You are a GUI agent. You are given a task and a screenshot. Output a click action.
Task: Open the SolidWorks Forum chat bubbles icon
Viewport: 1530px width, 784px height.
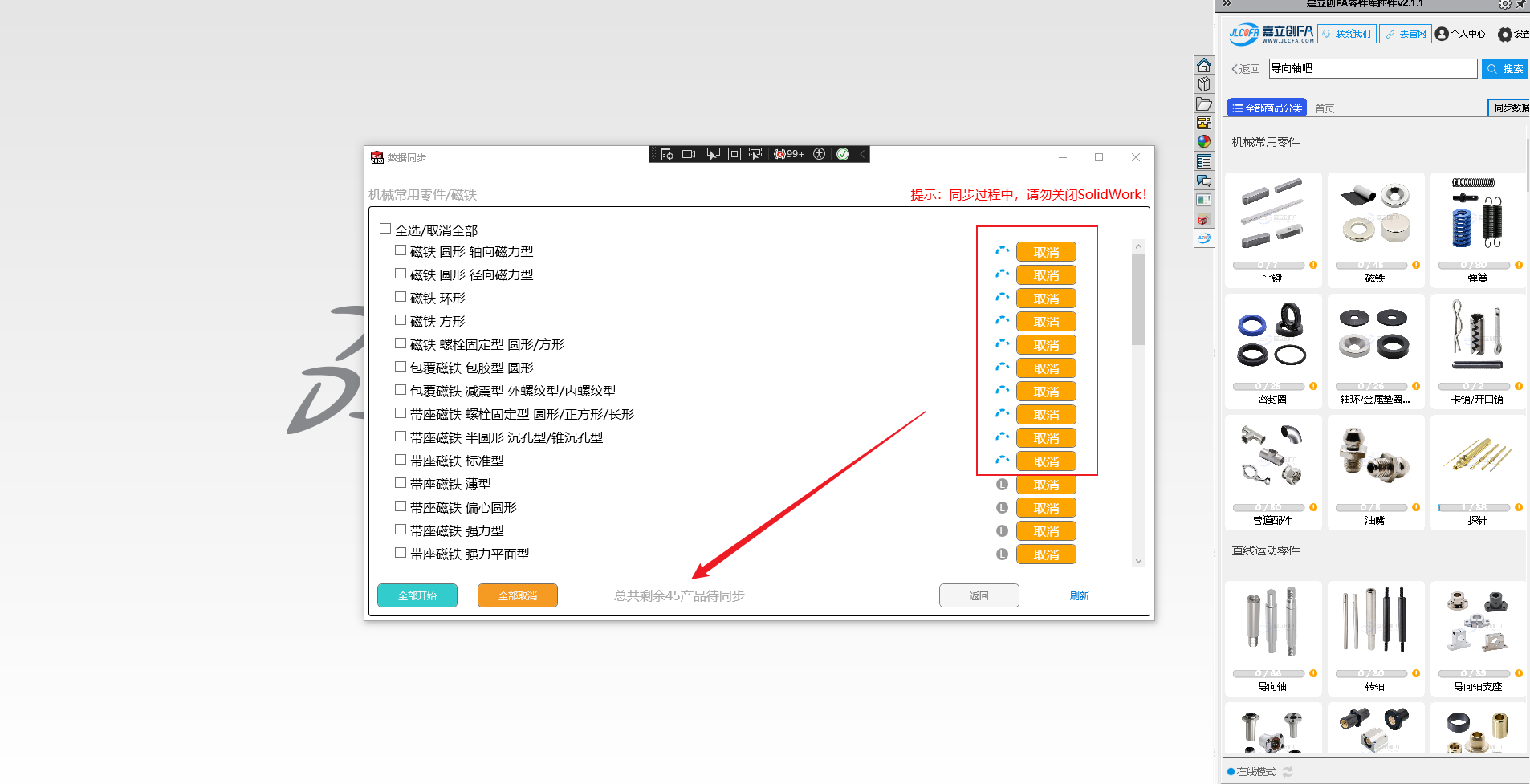point(1203,181)
